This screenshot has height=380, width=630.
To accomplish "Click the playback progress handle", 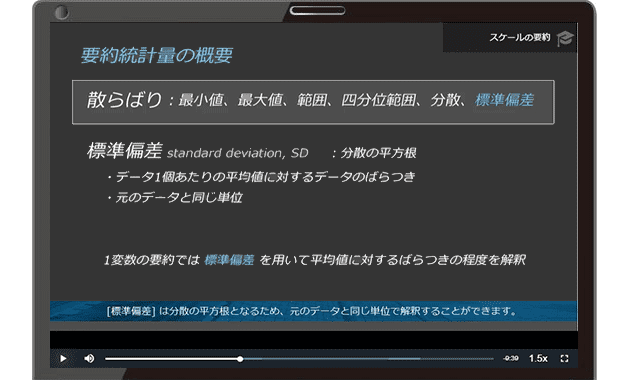I will (240, 359).
